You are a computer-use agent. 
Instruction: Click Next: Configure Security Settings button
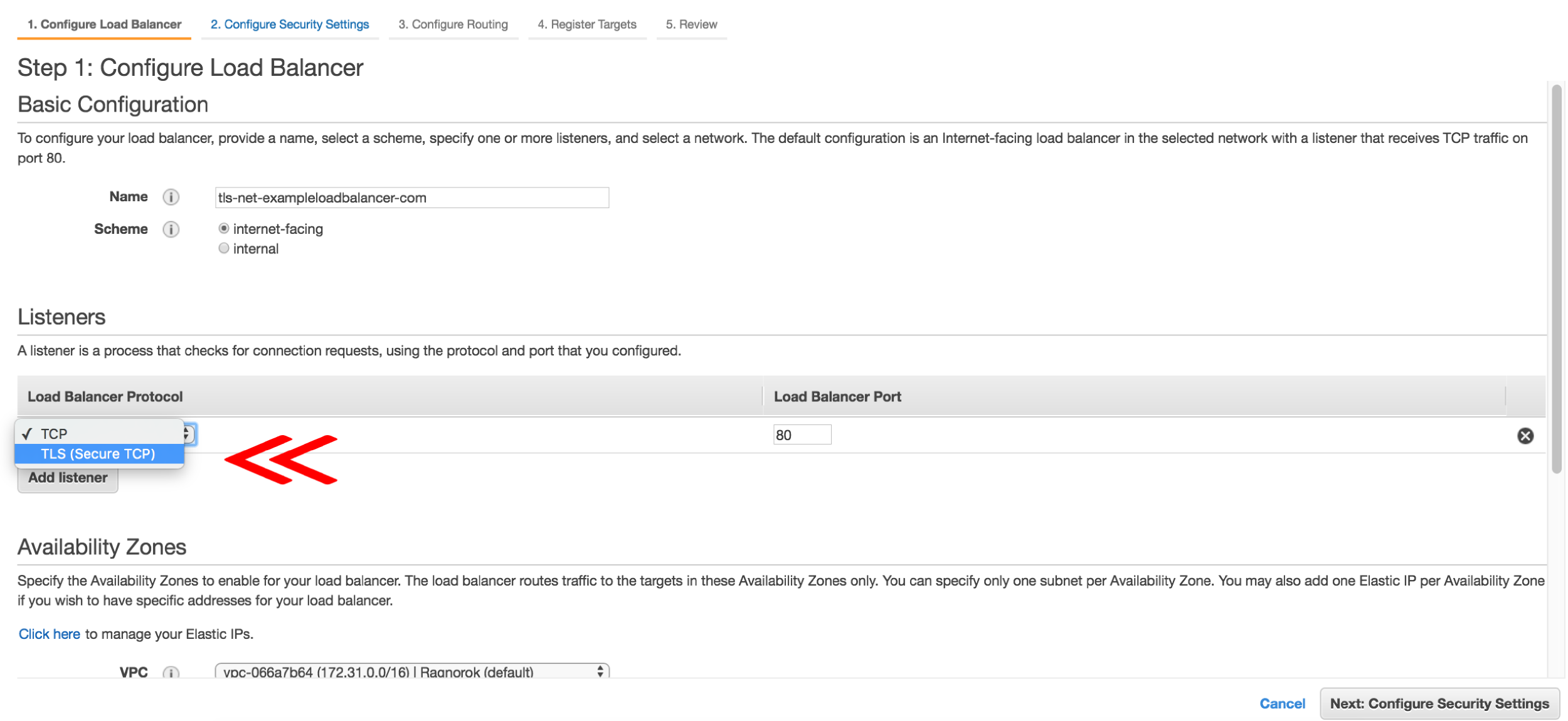[1439, 703]
